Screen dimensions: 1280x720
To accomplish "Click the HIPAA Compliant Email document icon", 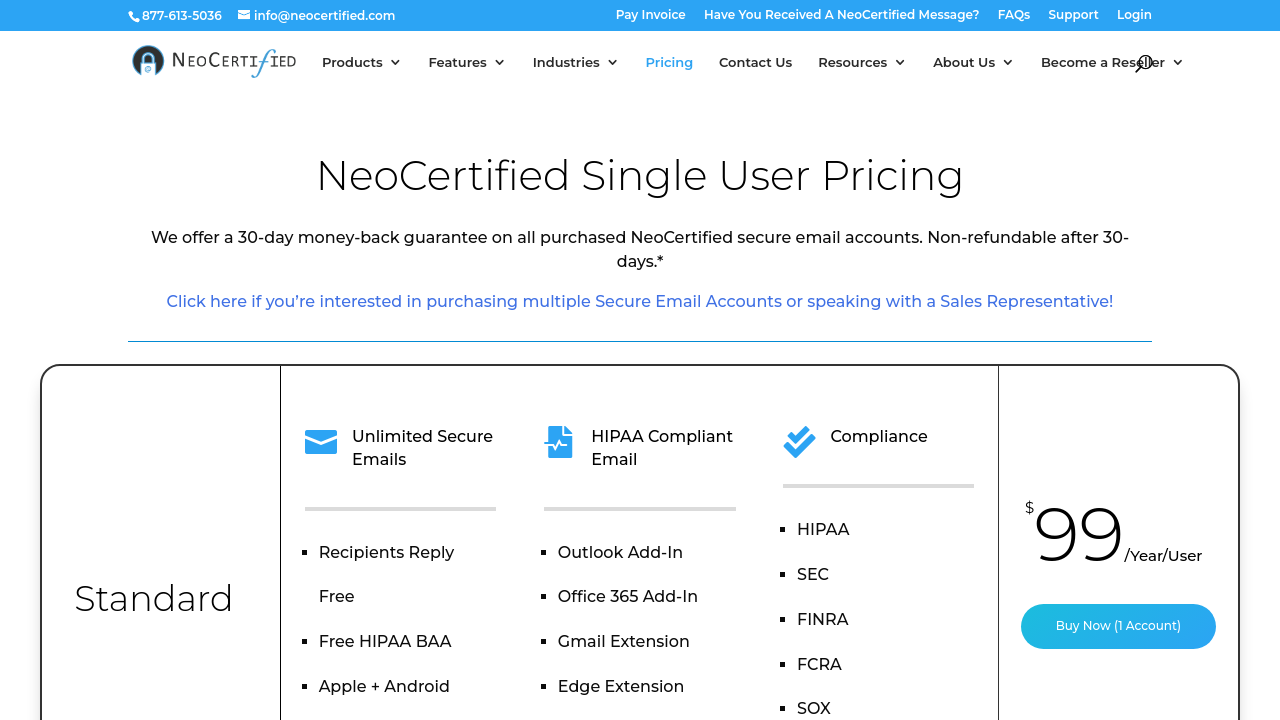I will coord(559,442).
